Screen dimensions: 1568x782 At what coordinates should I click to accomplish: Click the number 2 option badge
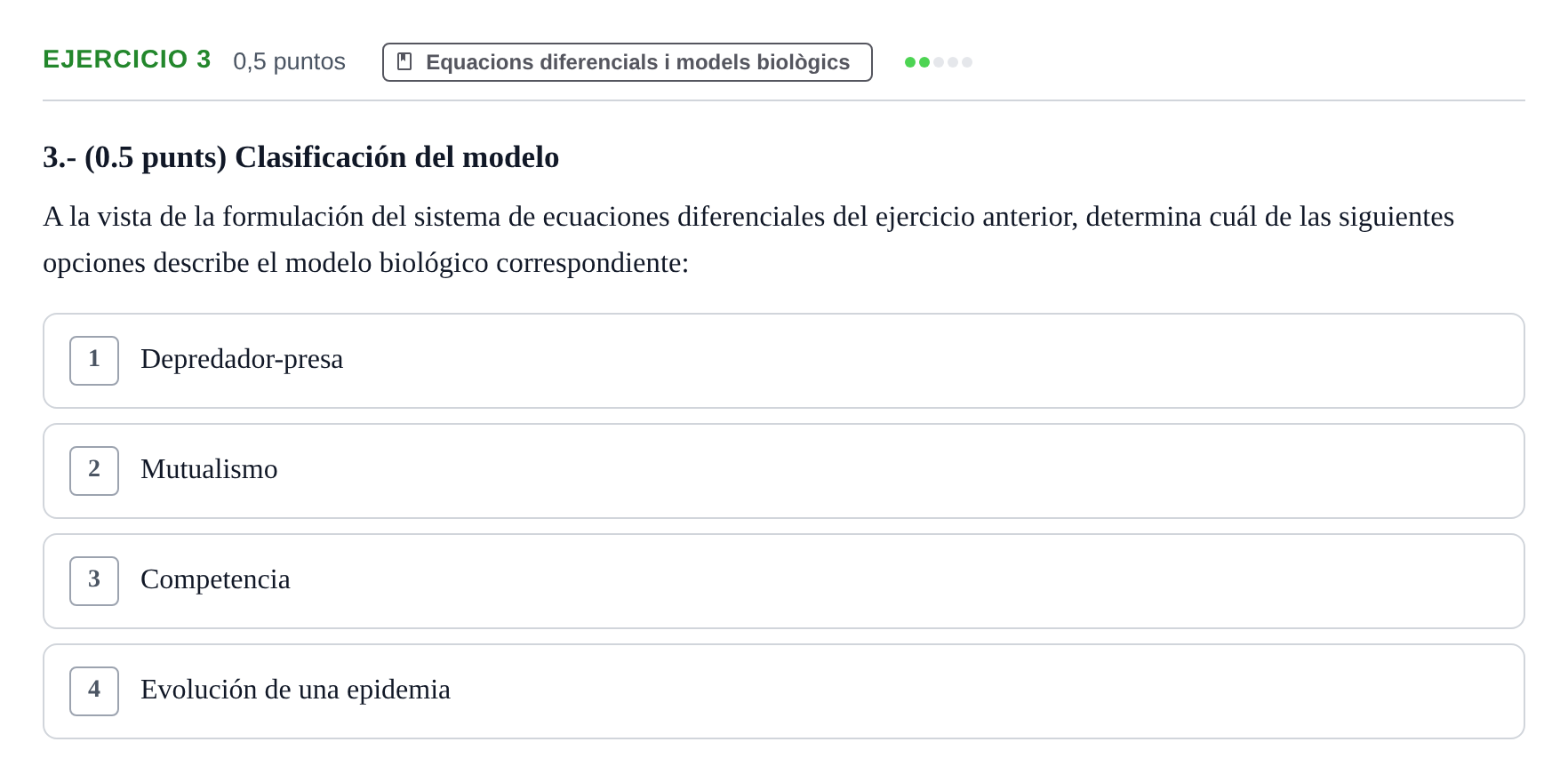click(x=94, y=471)
